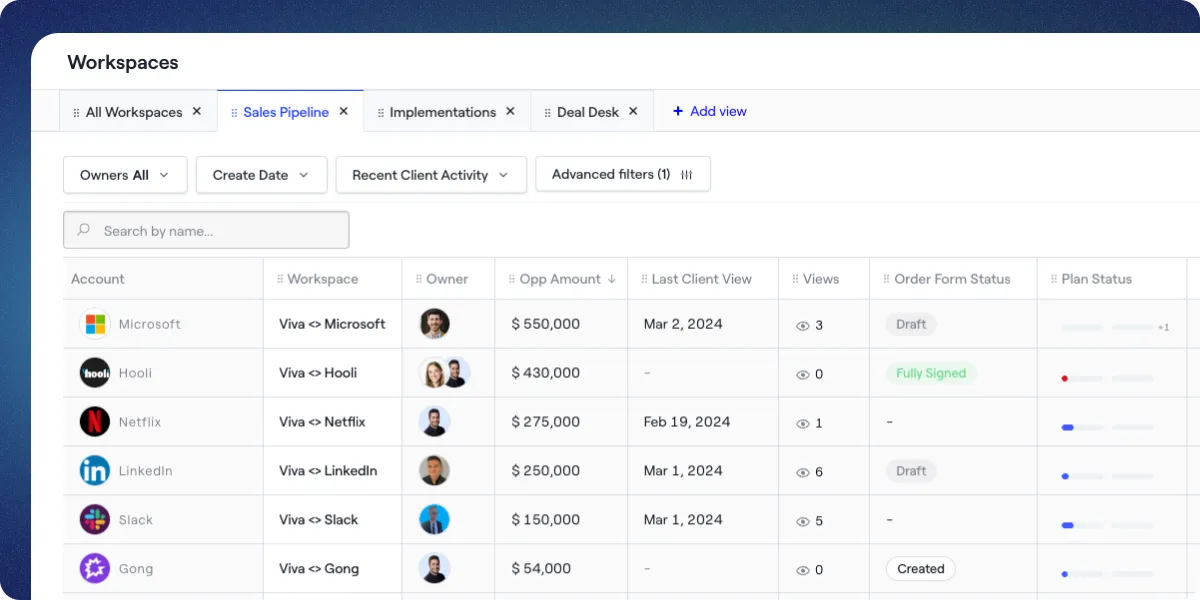Click eye views icon in Netflix row
Screen dimensions: 1200x600
click(x=802, y=424)
